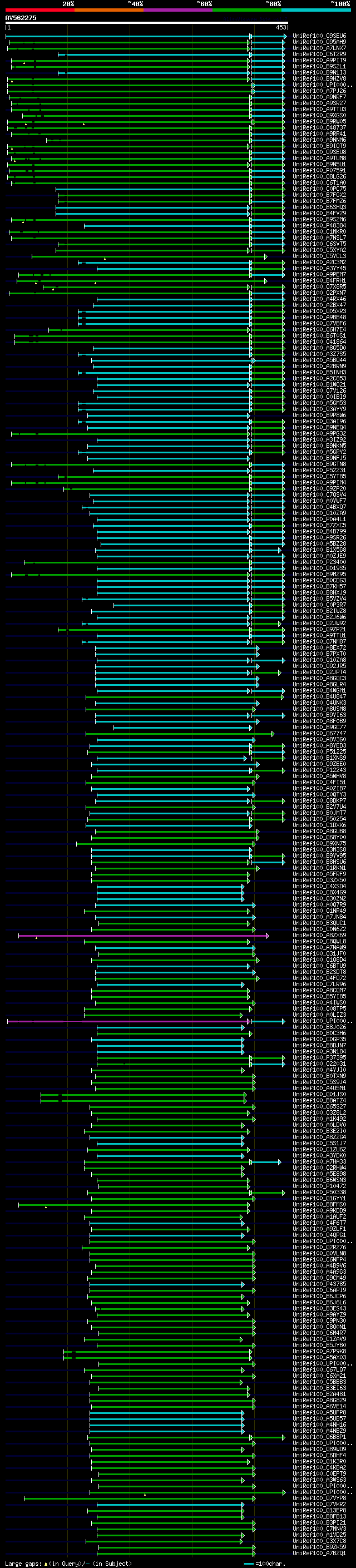Select hit label UniRef100_Q89WD9

(319, 1450)
